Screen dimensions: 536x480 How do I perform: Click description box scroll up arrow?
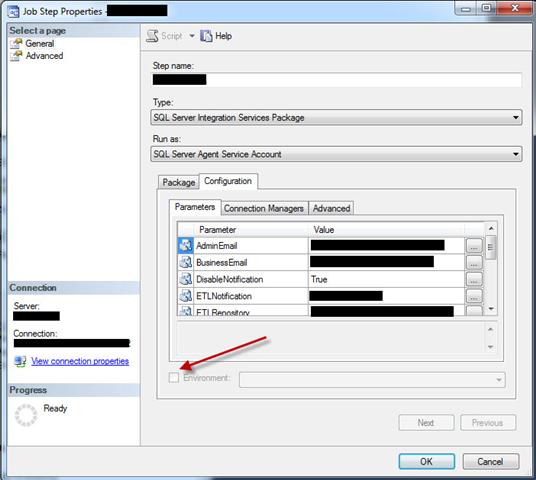(491, 329)
